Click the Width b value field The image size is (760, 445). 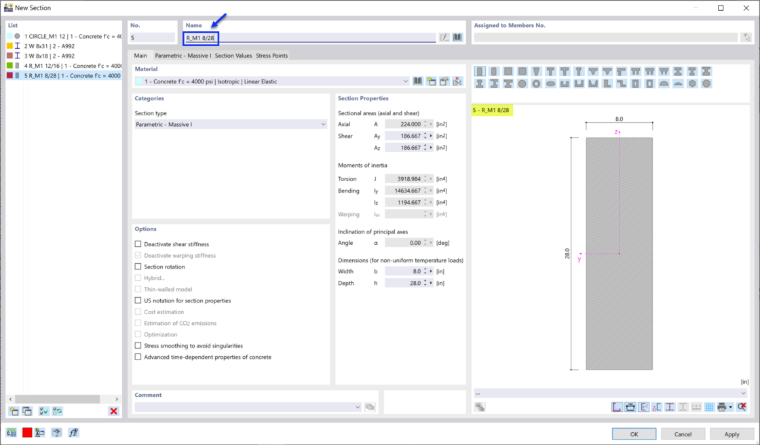pos(403,271)
